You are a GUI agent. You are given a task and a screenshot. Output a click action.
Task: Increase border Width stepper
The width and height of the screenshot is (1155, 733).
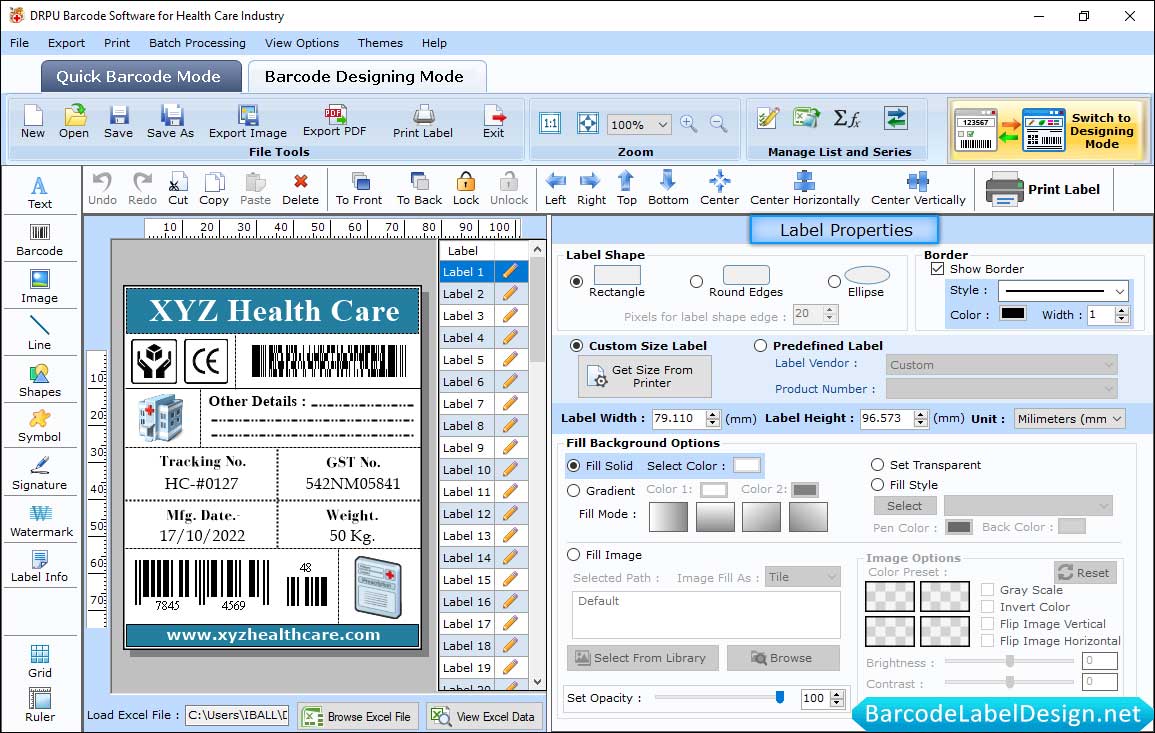point(1122,311)
